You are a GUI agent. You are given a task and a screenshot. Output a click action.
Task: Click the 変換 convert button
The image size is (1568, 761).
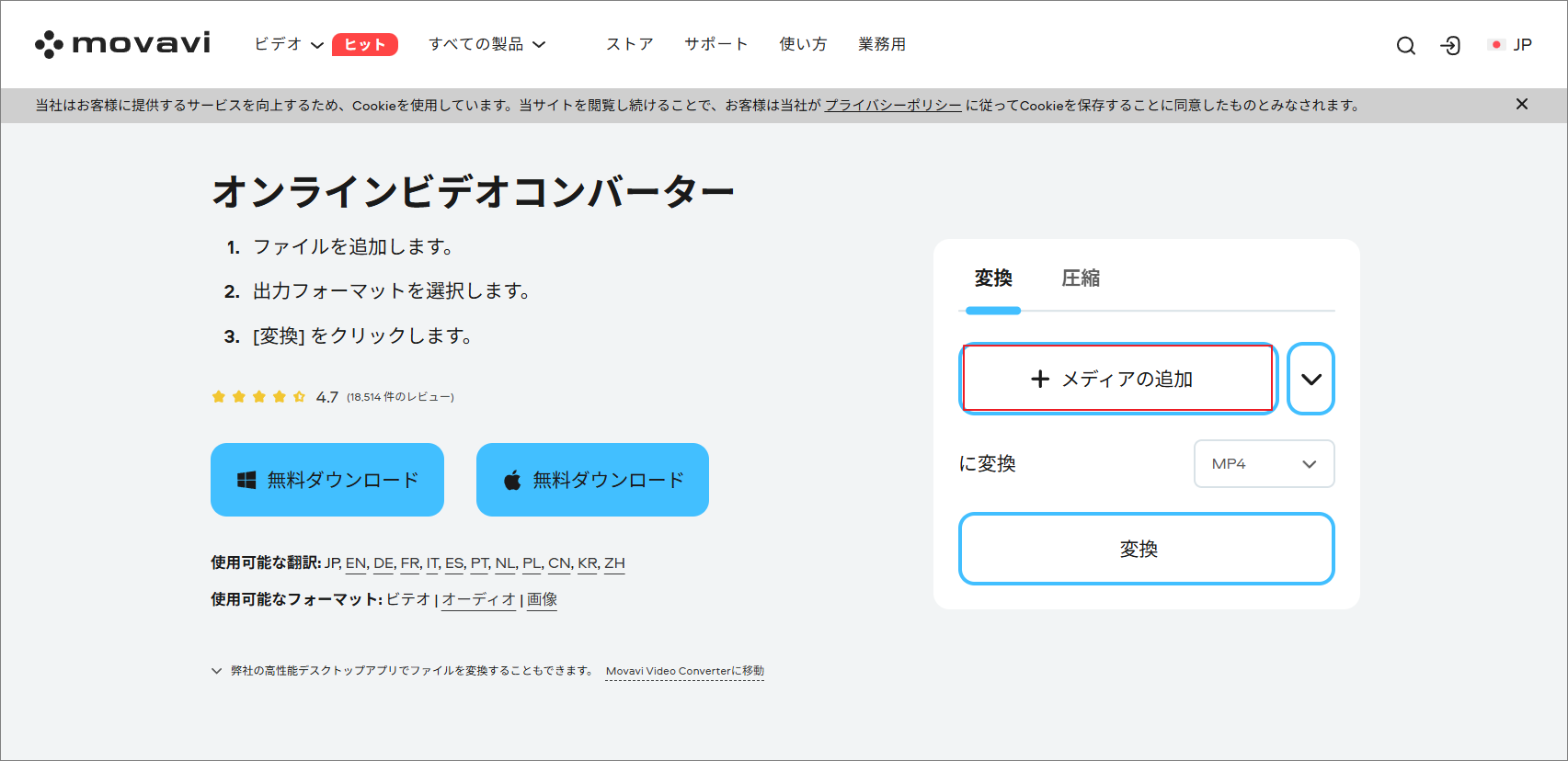pos(1147,549)
